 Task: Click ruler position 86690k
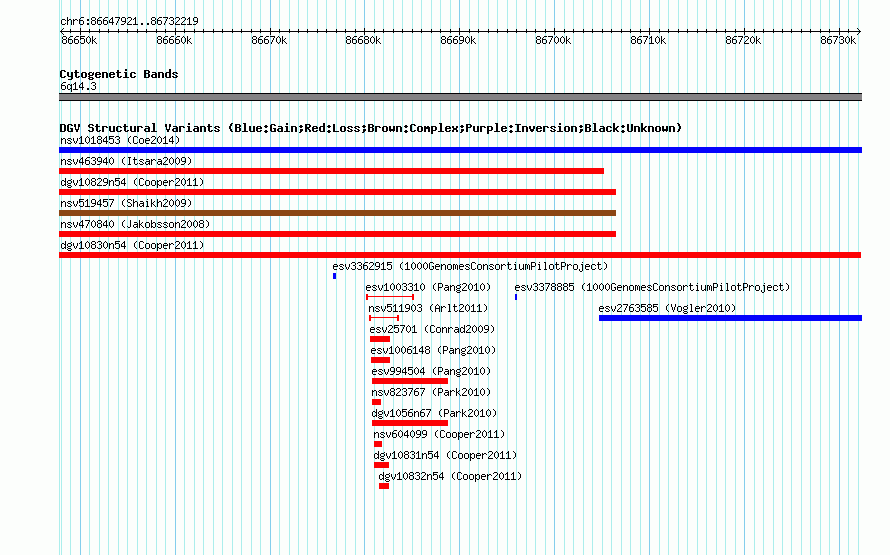click(x=459, y=40)
